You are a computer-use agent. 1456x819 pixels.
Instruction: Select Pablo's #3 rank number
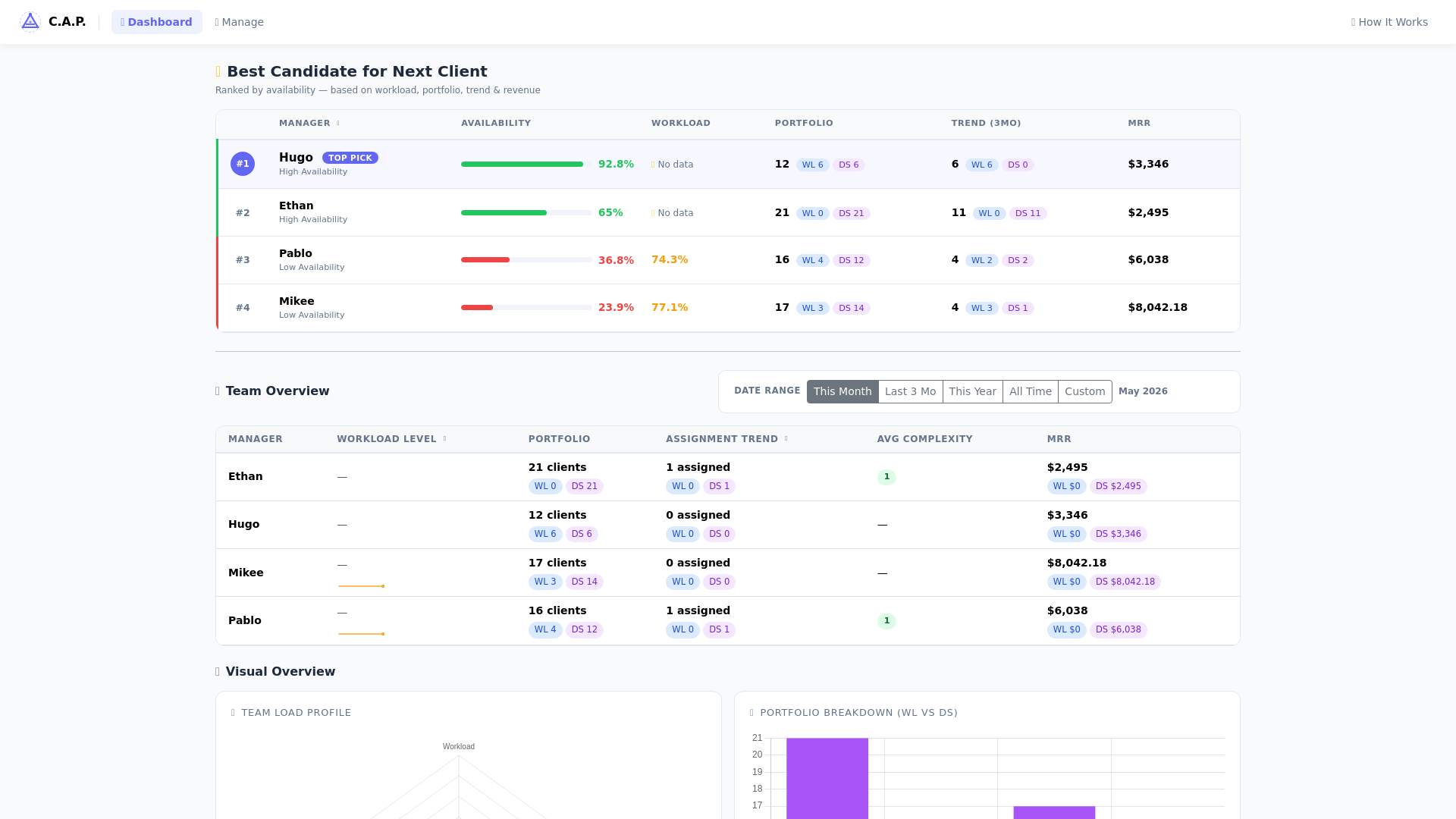[243, 260]
